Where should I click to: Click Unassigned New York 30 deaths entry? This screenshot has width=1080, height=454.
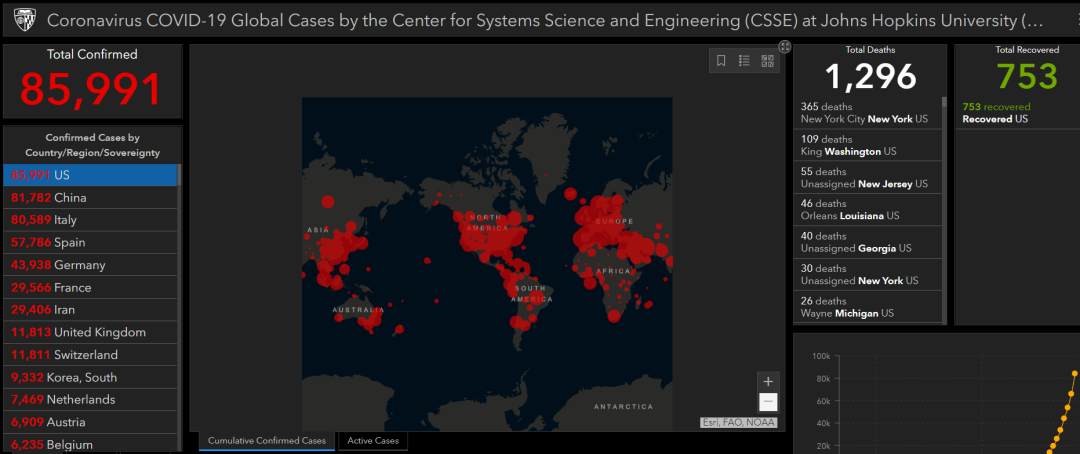pyautogui.click(x=867, y=275)
